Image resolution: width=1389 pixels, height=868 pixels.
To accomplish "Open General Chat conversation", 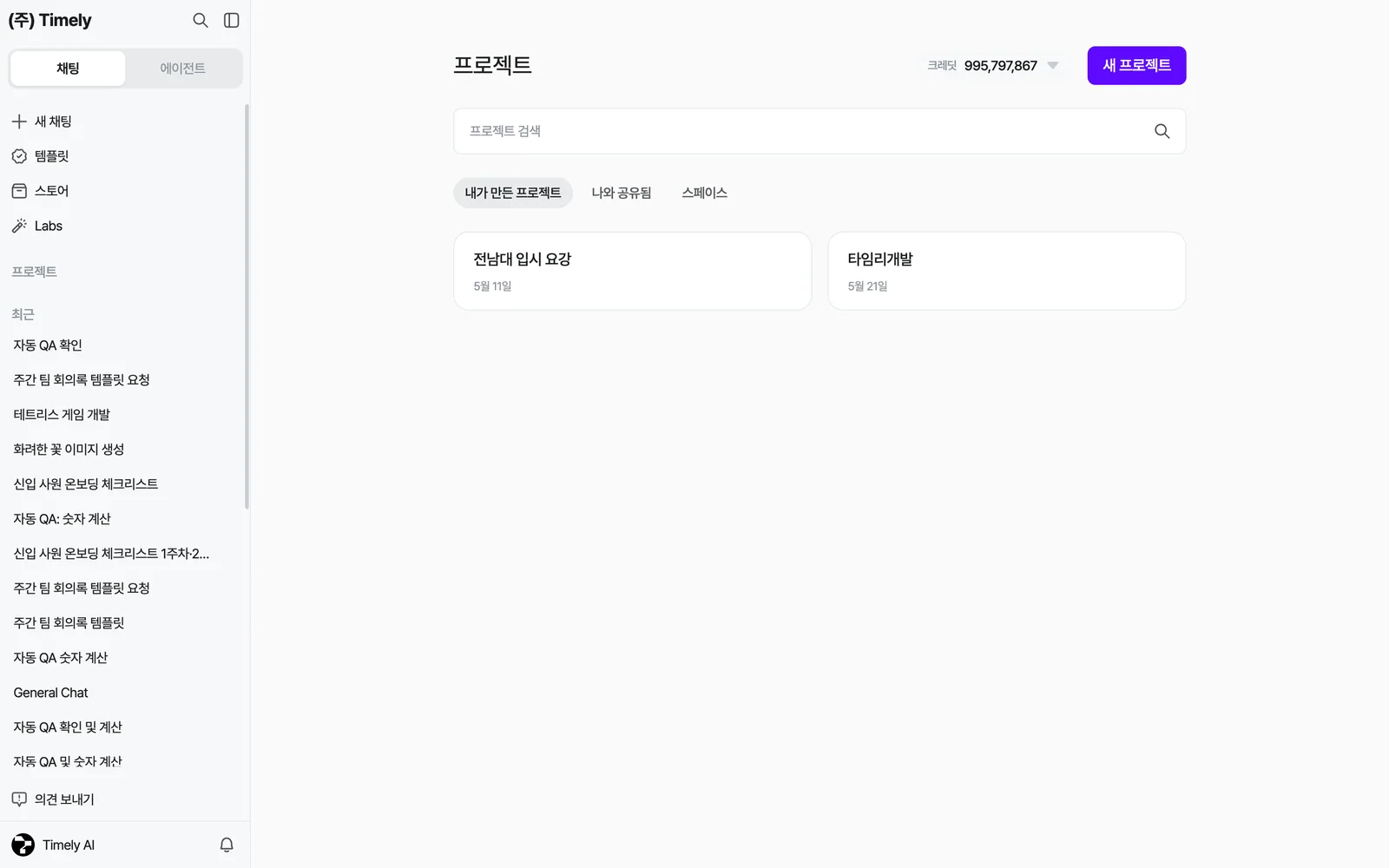I will (x=122, y=693).
